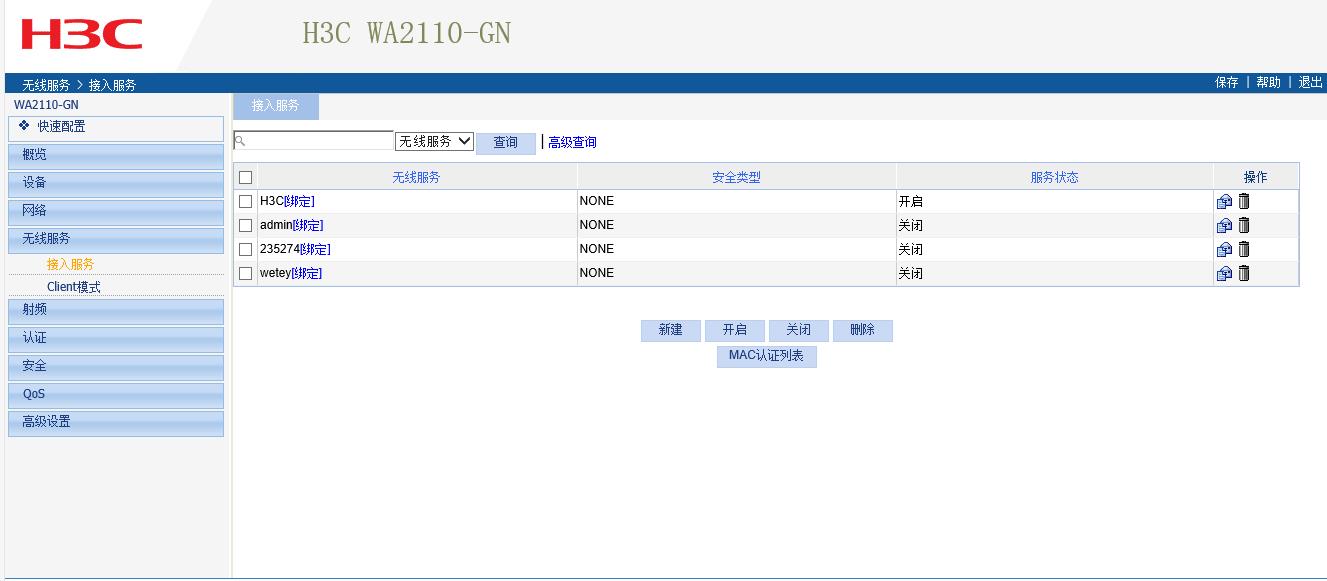Click the H3C logo
Image resolution: width=1327 pixels, height=581 pixels.
point(82,34)
